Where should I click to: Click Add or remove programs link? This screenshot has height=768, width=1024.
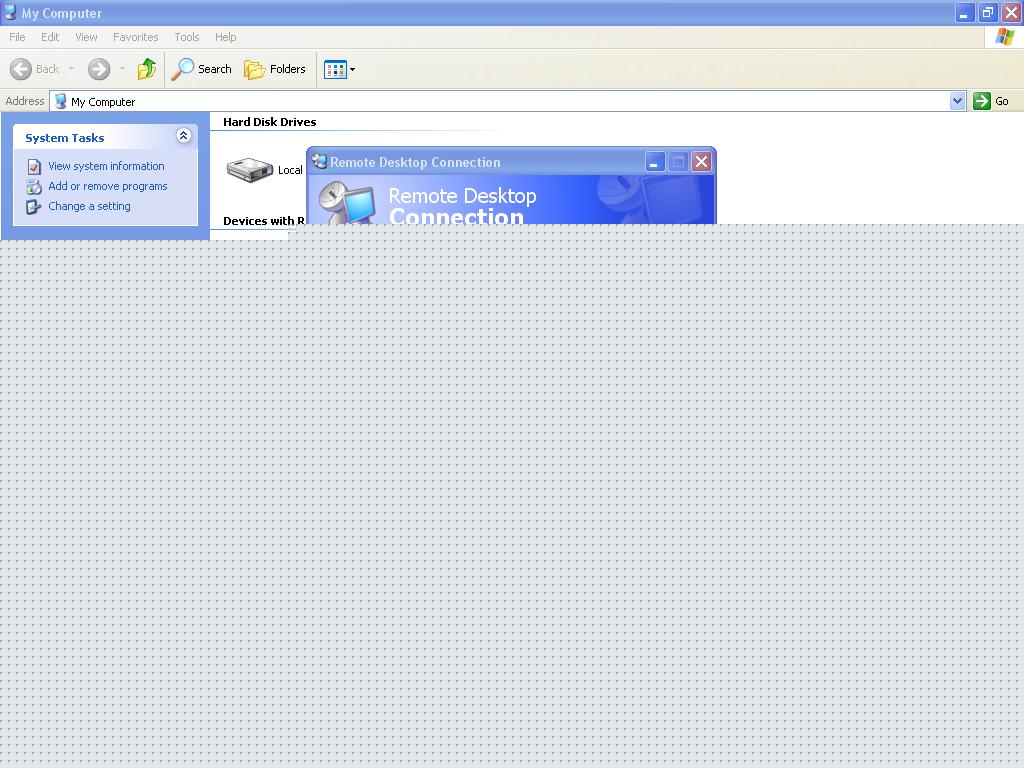point(108,186)
